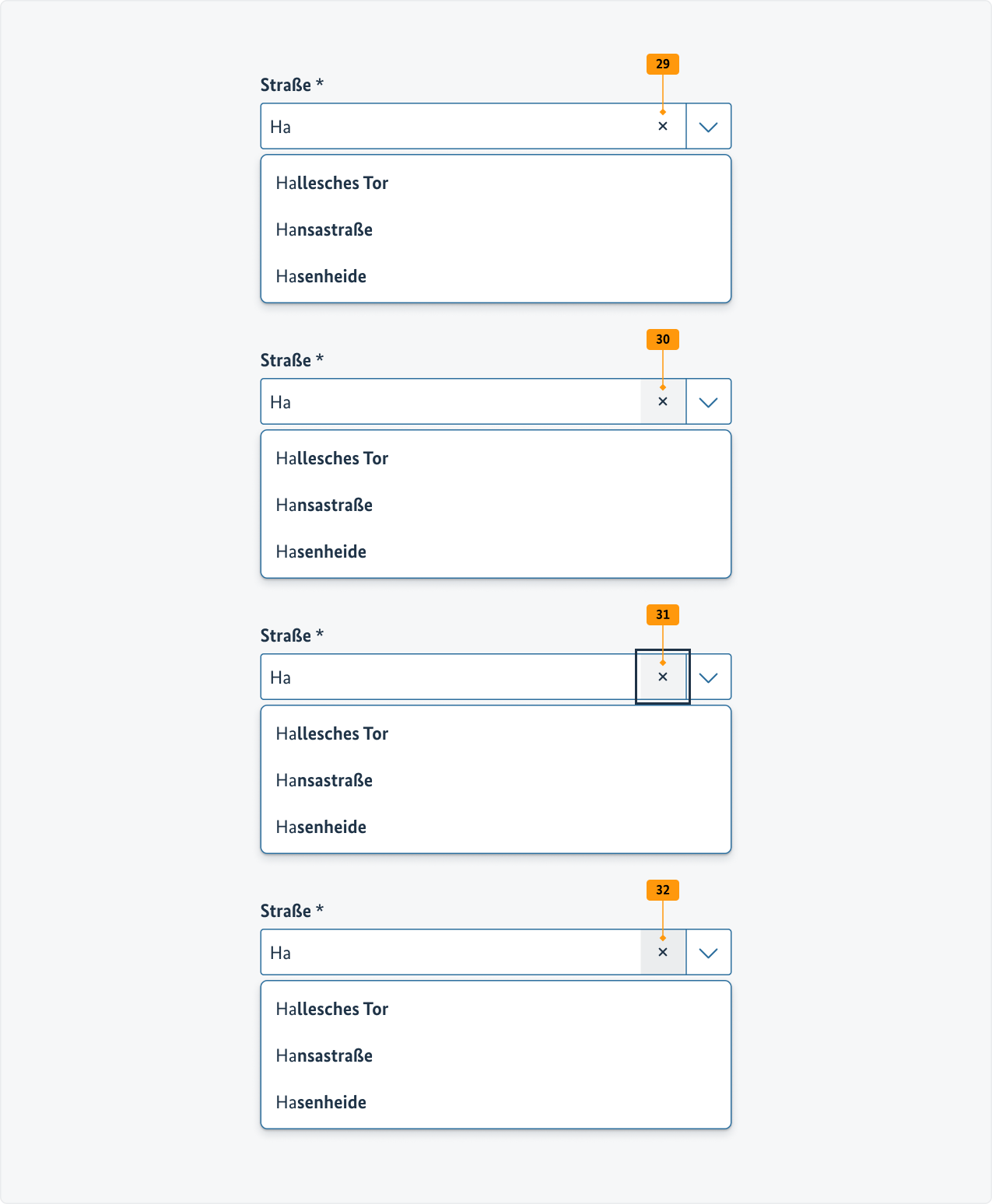The height and width of the screenshot is (1204, 992).
Task: Click the orange annotation marker 31
Action: click(x=662, y=614)
